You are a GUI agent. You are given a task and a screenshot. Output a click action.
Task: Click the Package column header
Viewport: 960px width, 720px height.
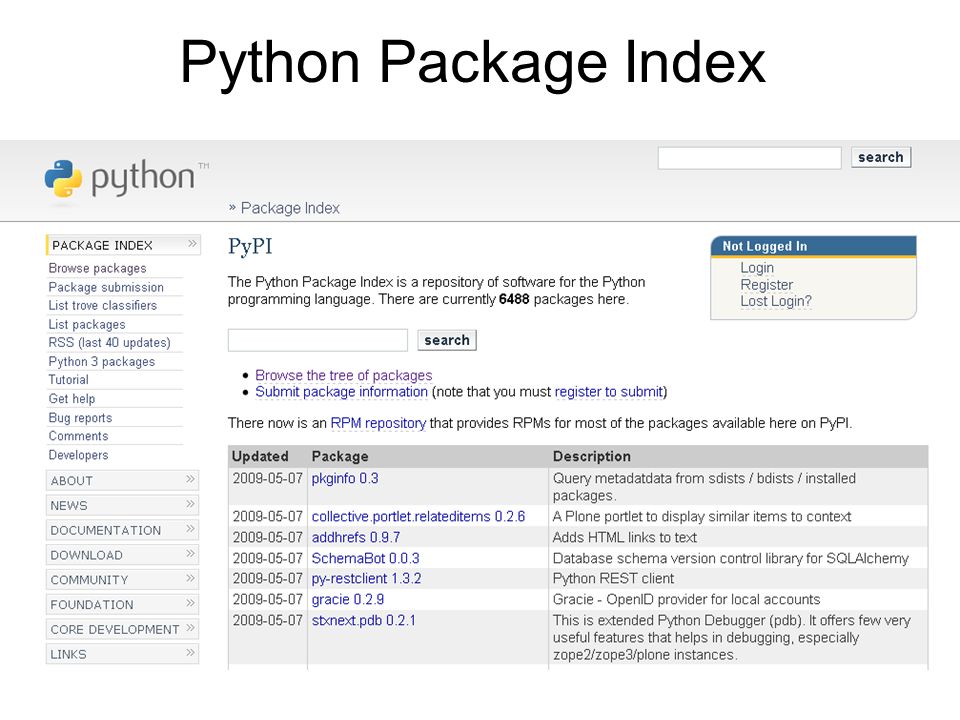(x=340, y=457)
